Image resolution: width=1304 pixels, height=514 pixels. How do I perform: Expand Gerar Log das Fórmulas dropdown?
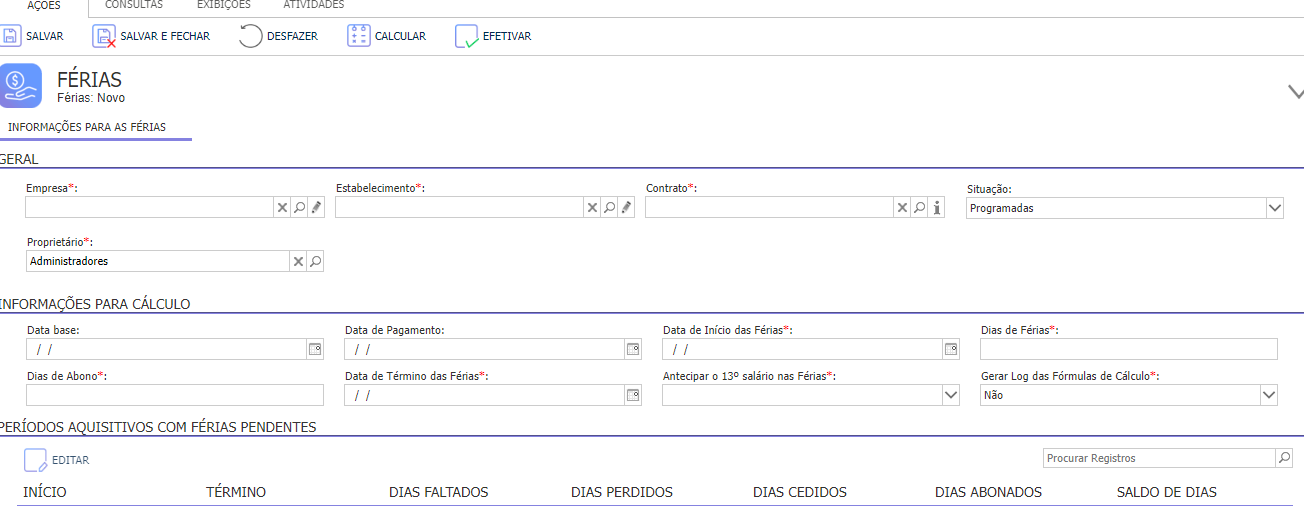coord(1269,395)
